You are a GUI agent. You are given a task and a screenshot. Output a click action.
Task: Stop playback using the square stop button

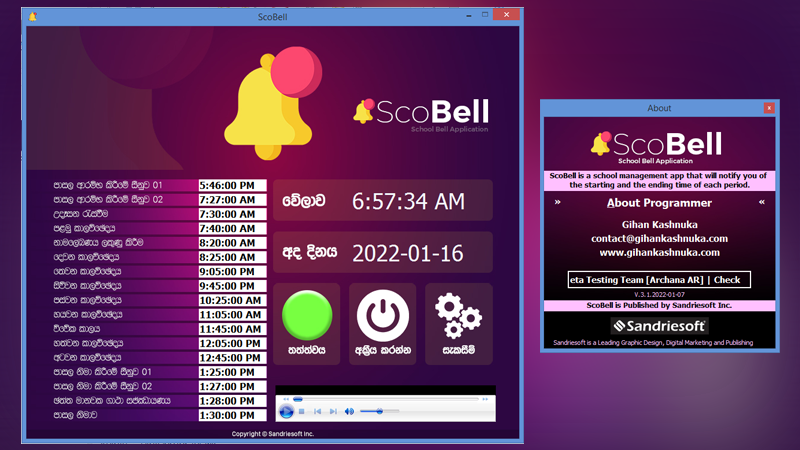[302, 411]
